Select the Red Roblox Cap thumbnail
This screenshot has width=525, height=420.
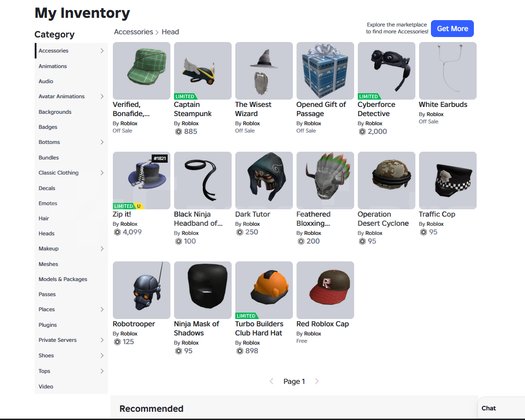[325, 290]
